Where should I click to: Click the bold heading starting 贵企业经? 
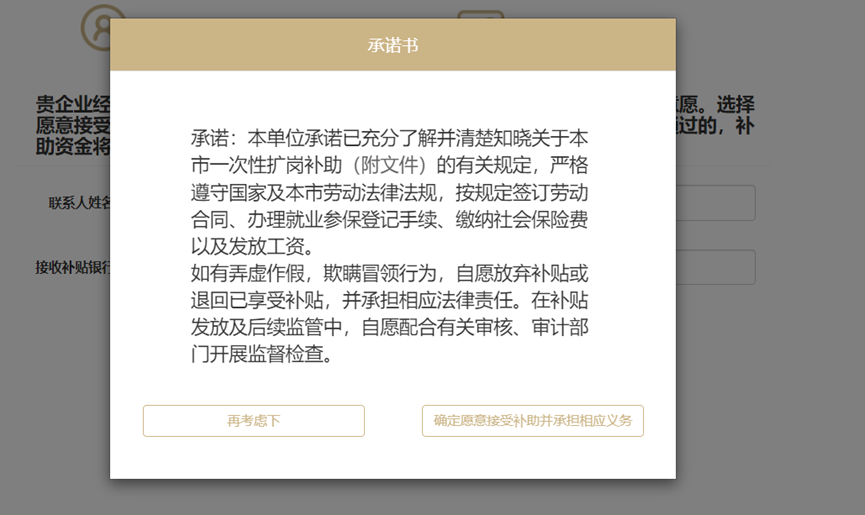(72, 104)
